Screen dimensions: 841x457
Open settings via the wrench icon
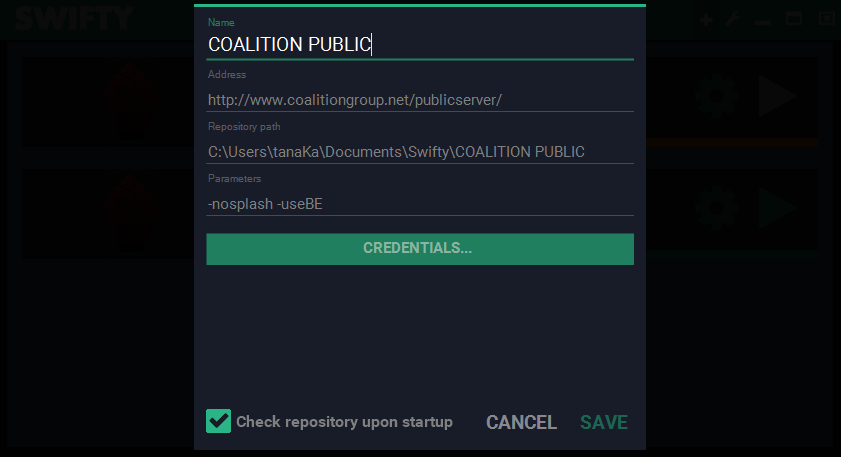tap(733, 19)
